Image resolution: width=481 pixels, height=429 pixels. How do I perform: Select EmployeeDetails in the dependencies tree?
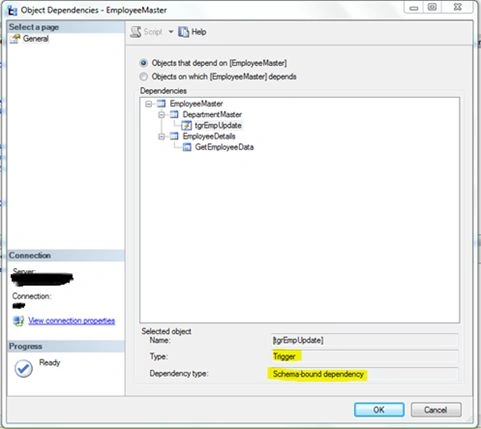pyautogui.click(x=209, y=136)
